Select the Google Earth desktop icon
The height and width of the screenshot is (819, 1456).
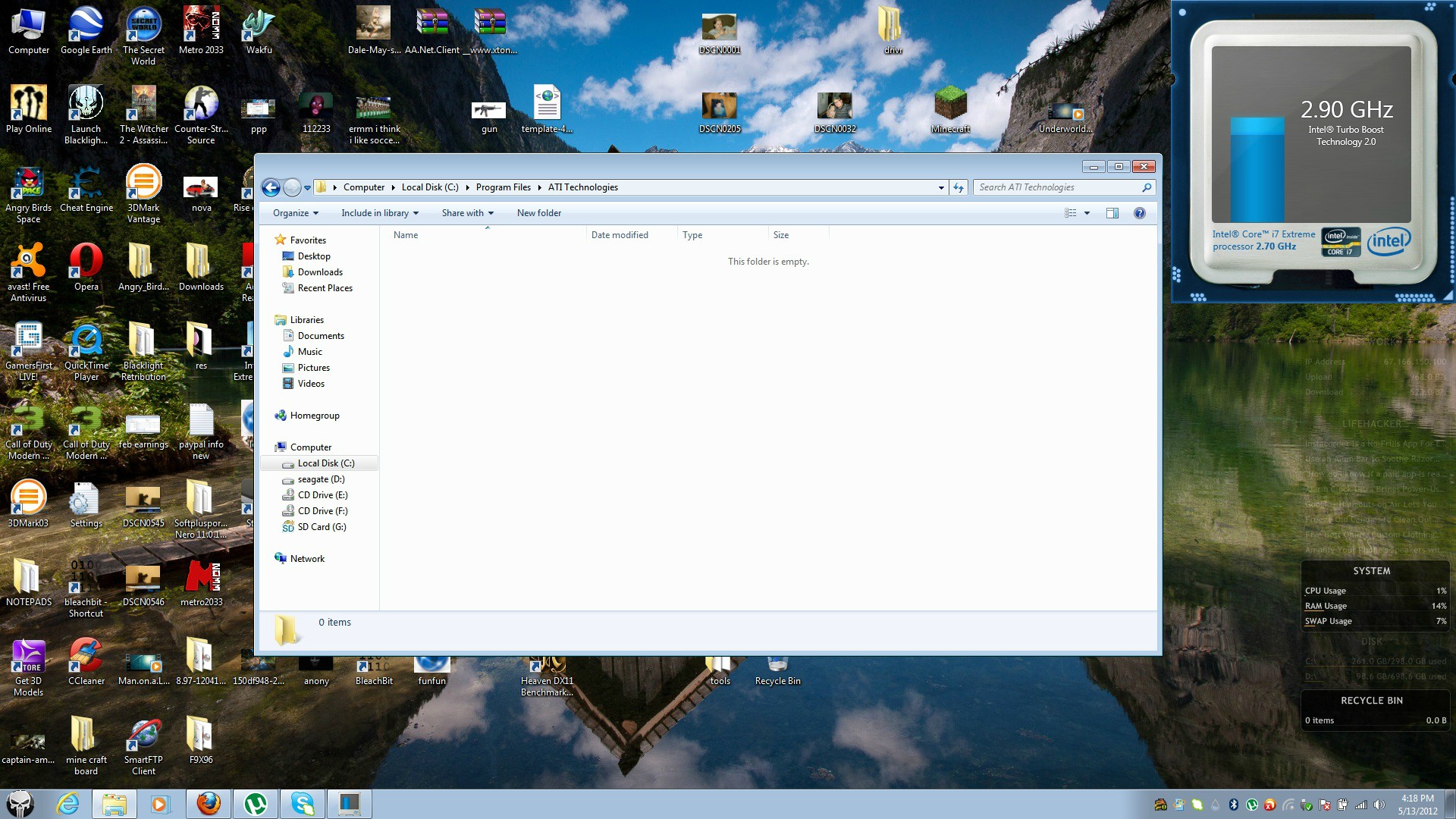coord(86,31)
